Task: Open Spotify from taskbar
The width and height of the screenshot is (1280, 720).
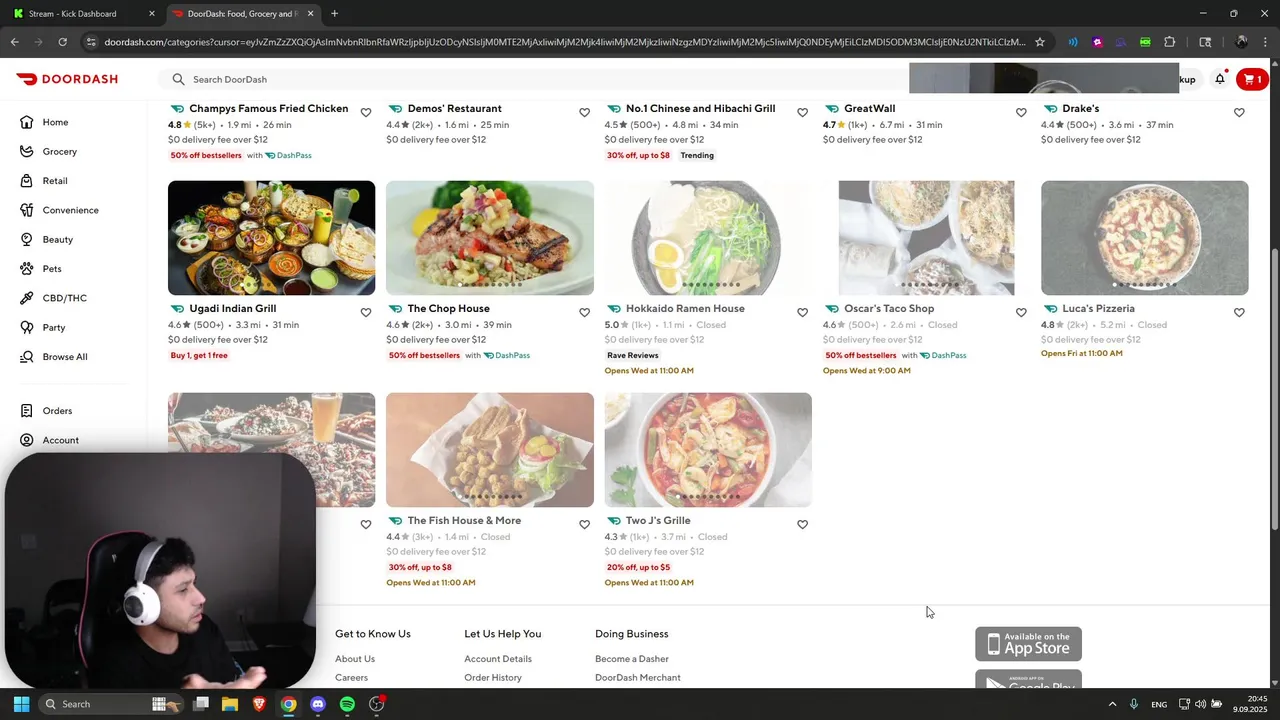Action: pyautogui.click(x=347, y=704)
